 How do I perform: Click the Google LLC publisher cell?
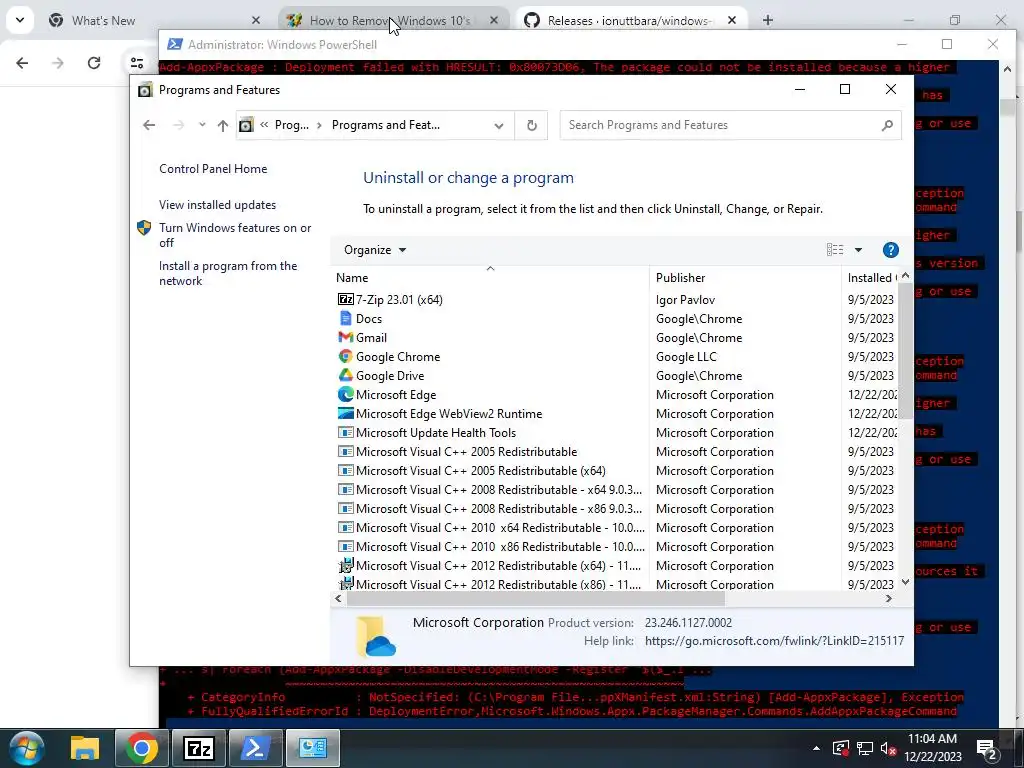pos(686,356)
